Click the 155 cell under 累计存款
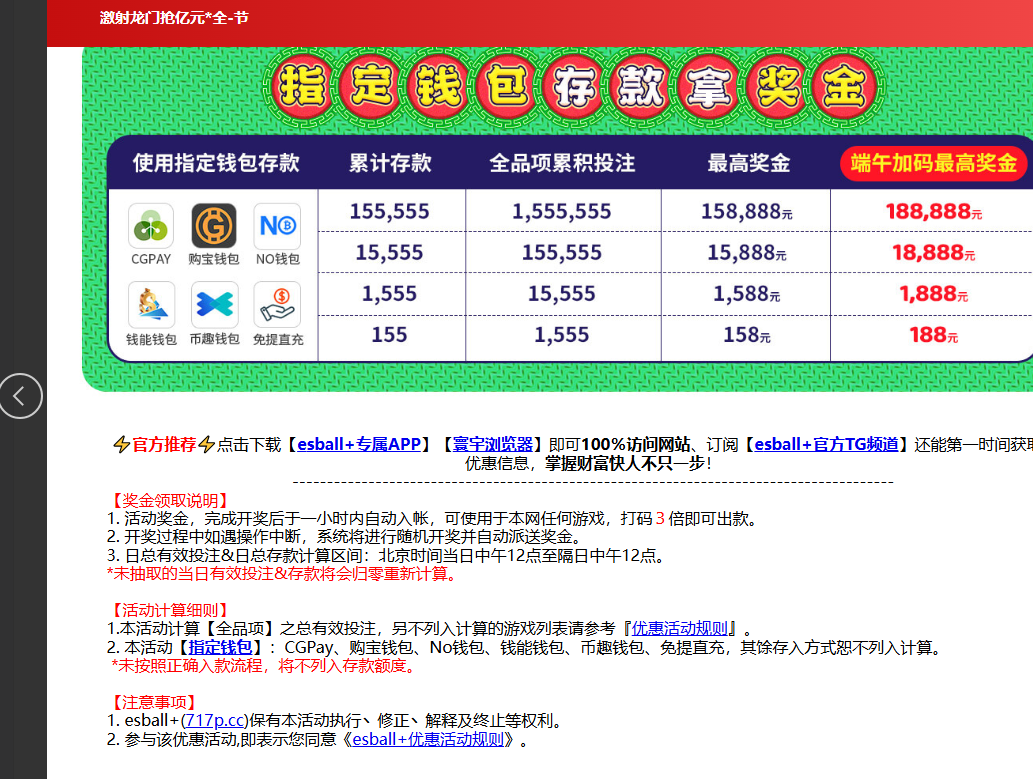Image resolution: width=1033 pixels, height=779 pixels. coord(389,334)
